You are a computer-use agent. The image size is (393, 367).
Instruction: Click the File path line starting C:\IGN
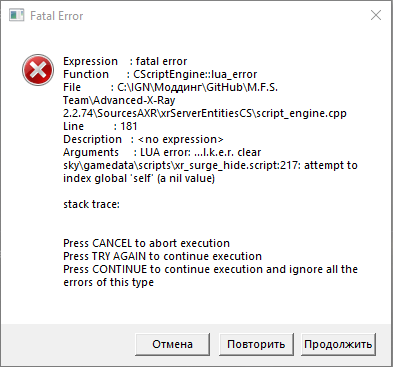170,87
